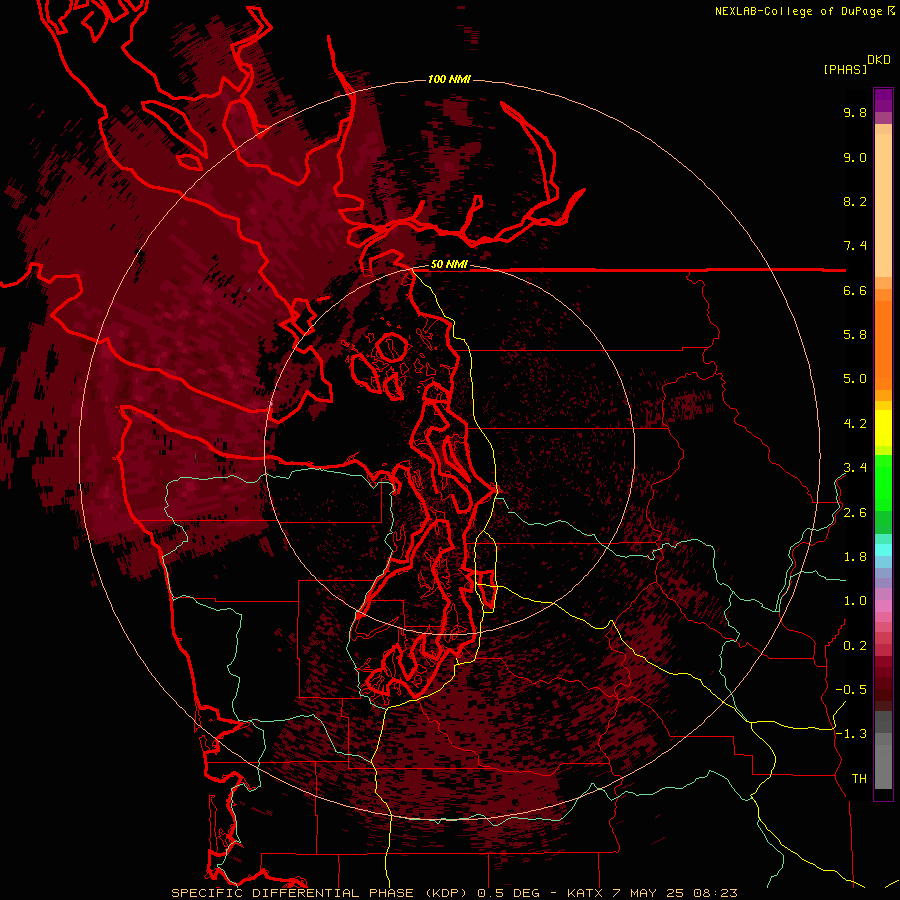Click the 4.2 scale value
The height and width of the screenshot is (900, 900).
coord(855,424)
